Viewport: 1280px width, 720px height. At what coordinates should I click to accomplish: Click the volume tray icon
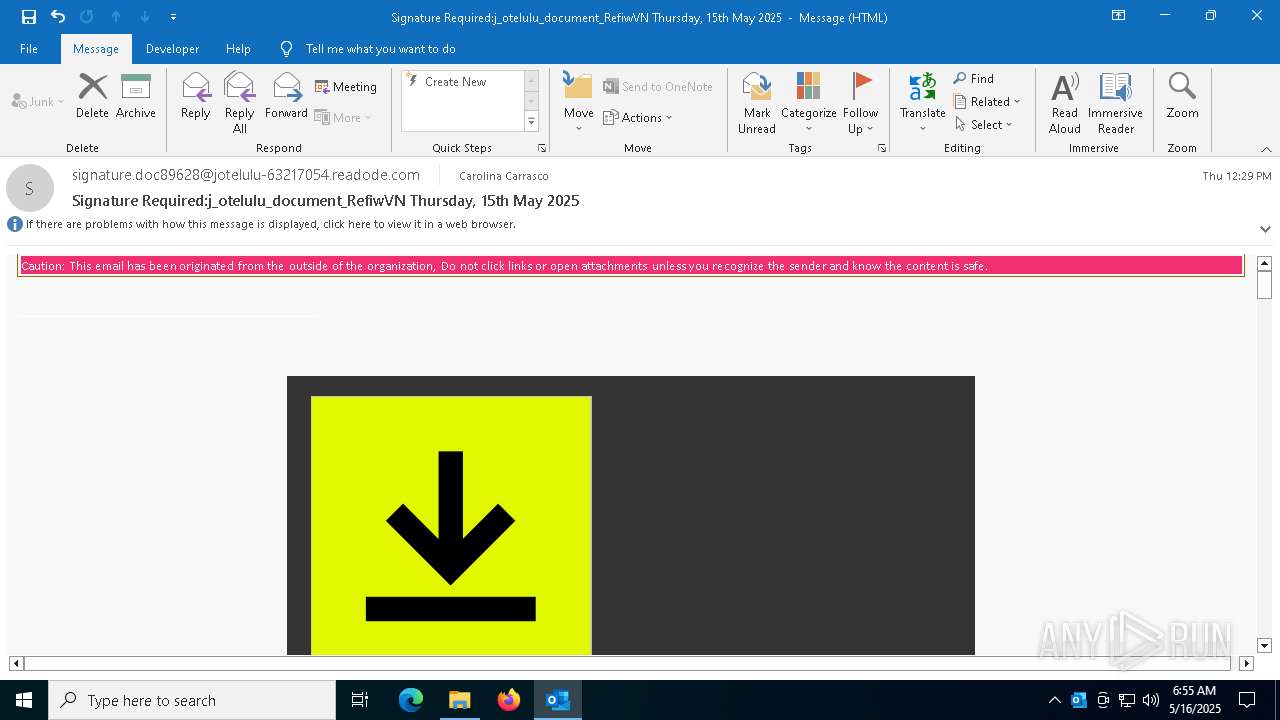[x=1151, y=700]
